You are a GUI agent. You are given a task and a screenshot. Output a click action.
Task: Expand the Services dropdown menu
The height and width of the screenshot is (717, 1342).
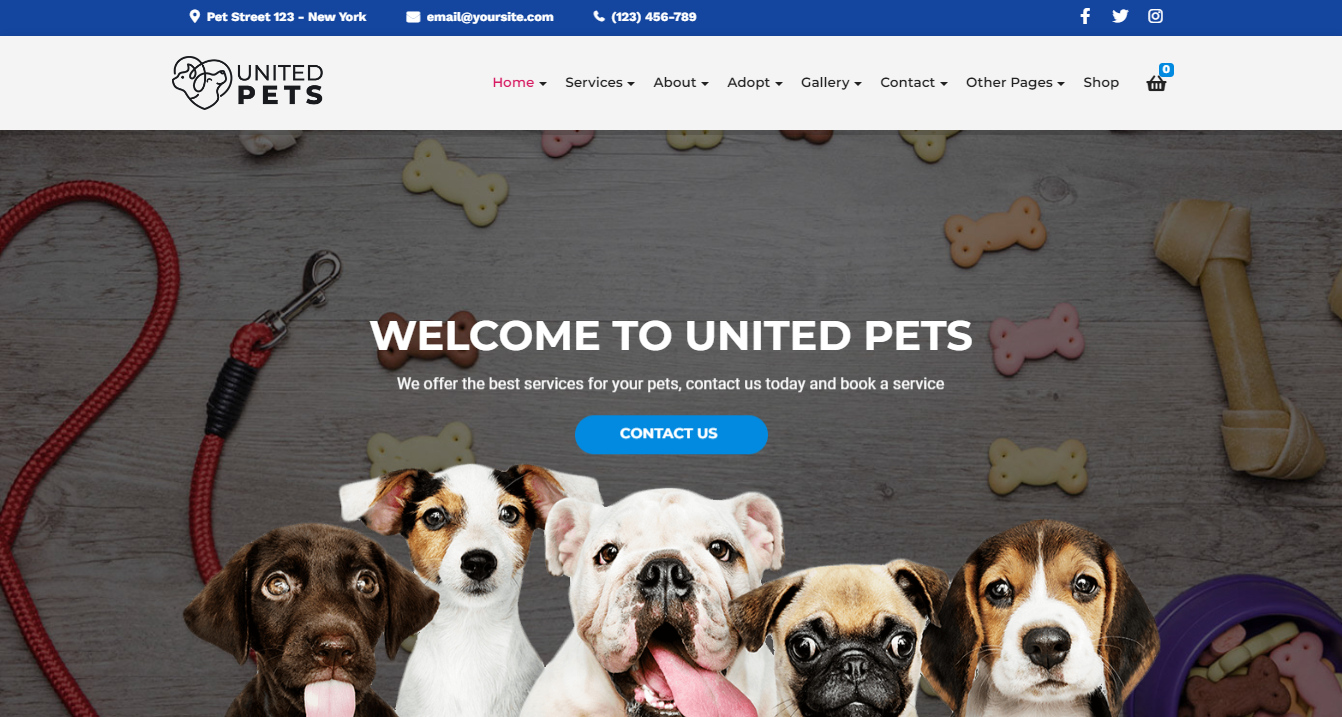click(600, 83)
